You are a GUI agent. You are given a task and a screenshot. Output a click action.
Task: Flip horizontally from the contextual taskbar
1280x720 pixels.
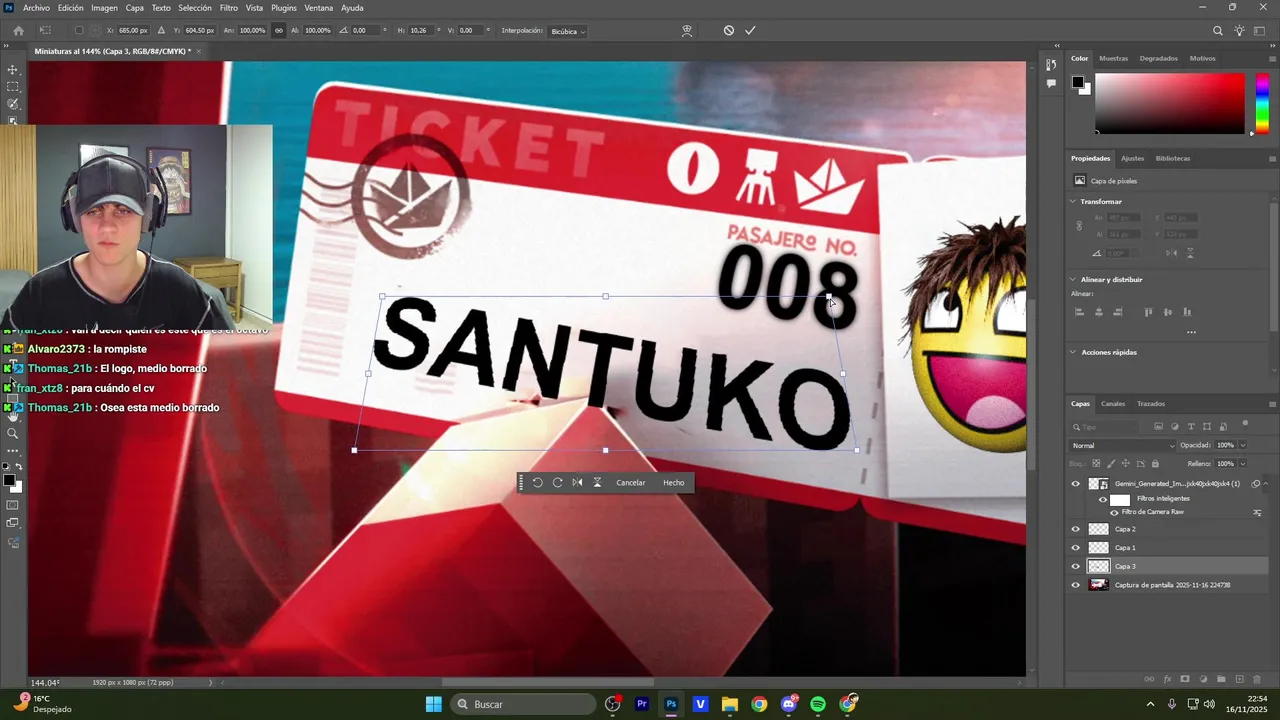coord(577,483)
